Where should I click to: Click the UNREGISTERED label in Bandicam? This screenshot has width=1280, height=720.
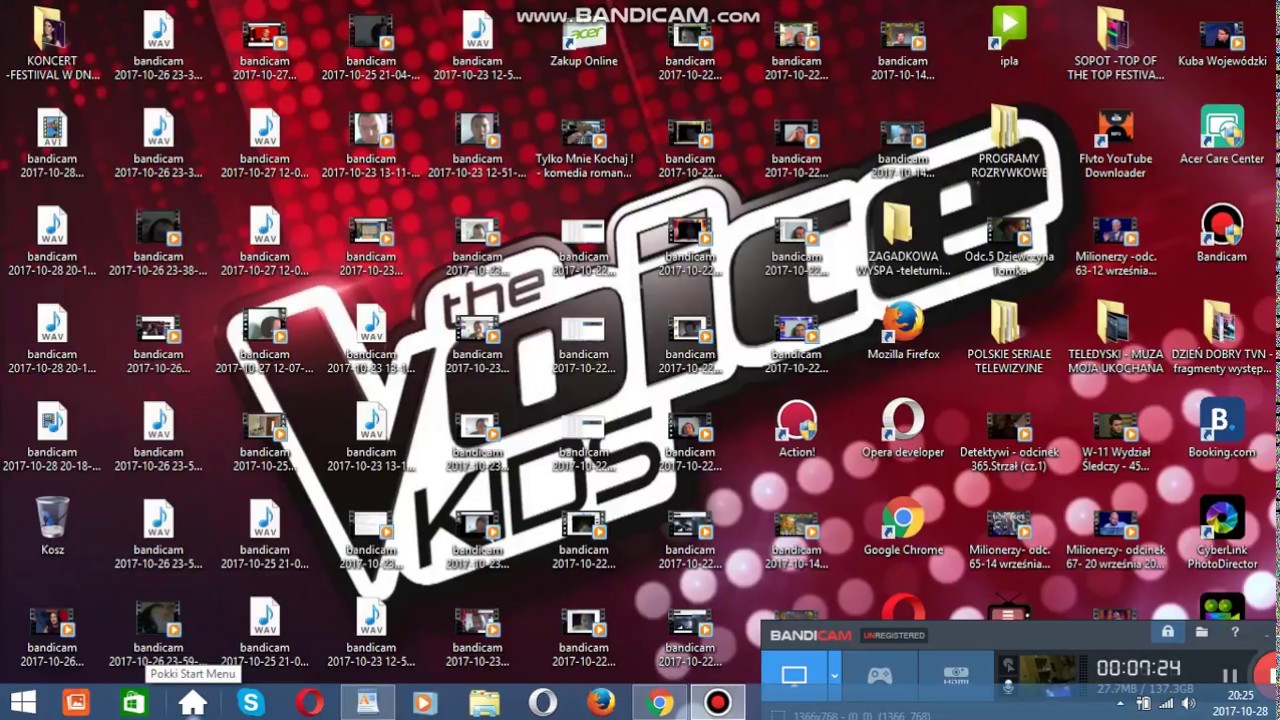point(894,635)
